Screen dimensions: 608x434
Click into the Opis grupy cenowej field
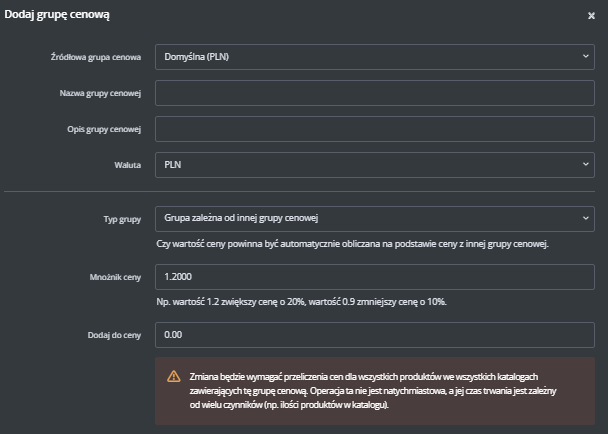(x=375, y=129)
